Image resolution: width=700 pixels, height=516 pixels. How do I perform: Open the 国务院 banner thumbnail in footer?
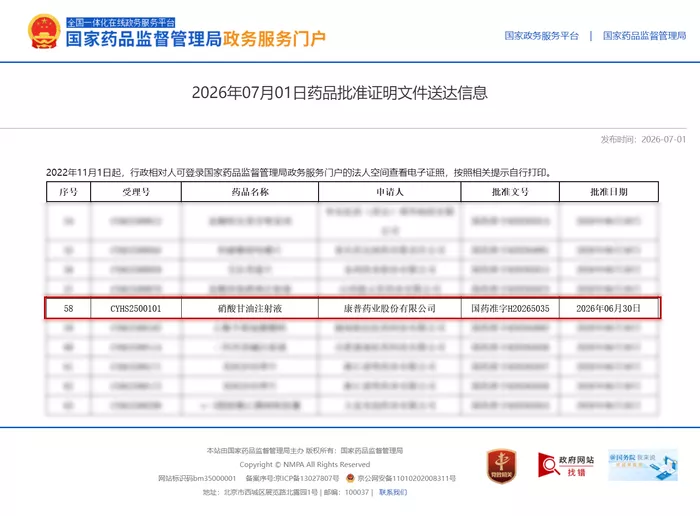tap(643, 465)
